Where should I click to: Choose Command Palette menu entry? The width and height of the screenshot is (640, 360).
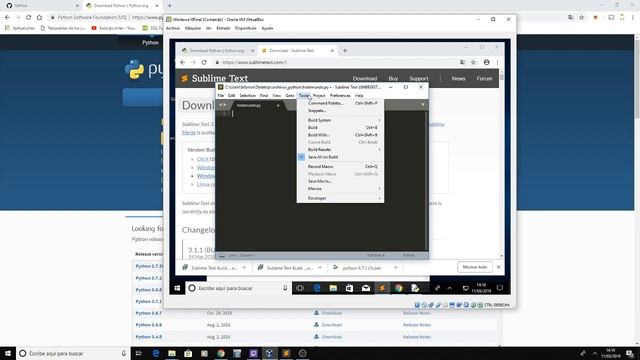click(340, 103)
